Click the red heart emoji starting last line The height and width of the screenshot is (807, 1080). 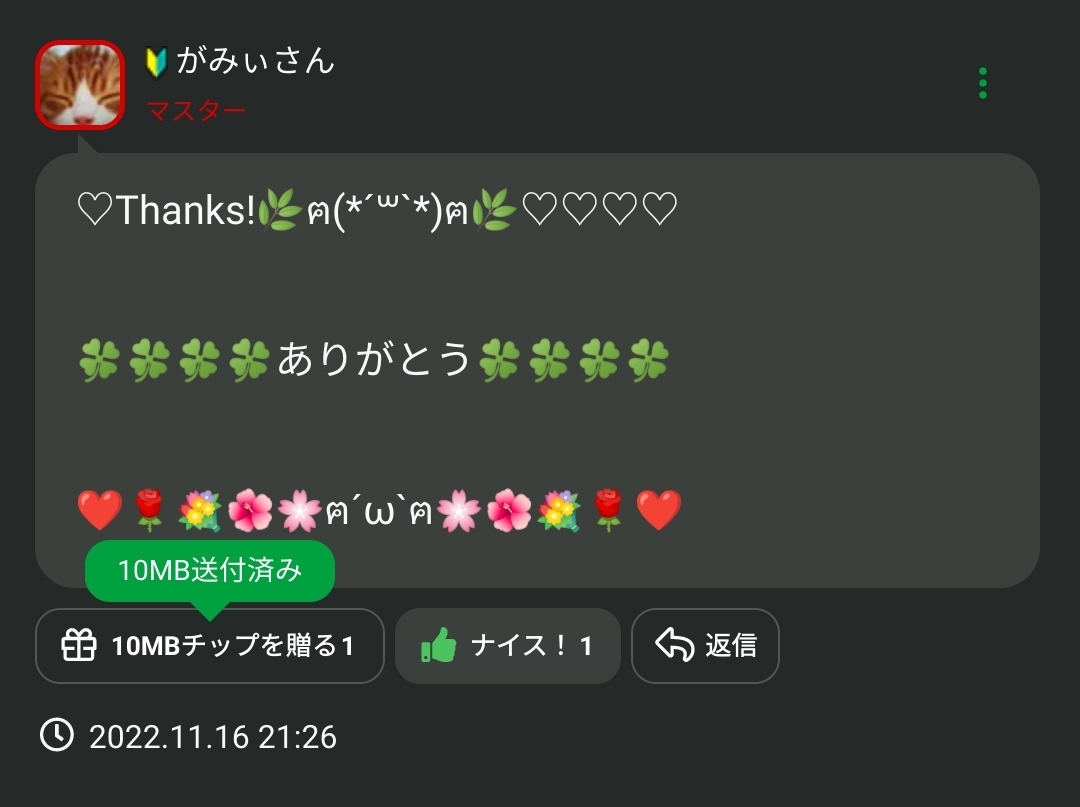(x=100, y=510)
